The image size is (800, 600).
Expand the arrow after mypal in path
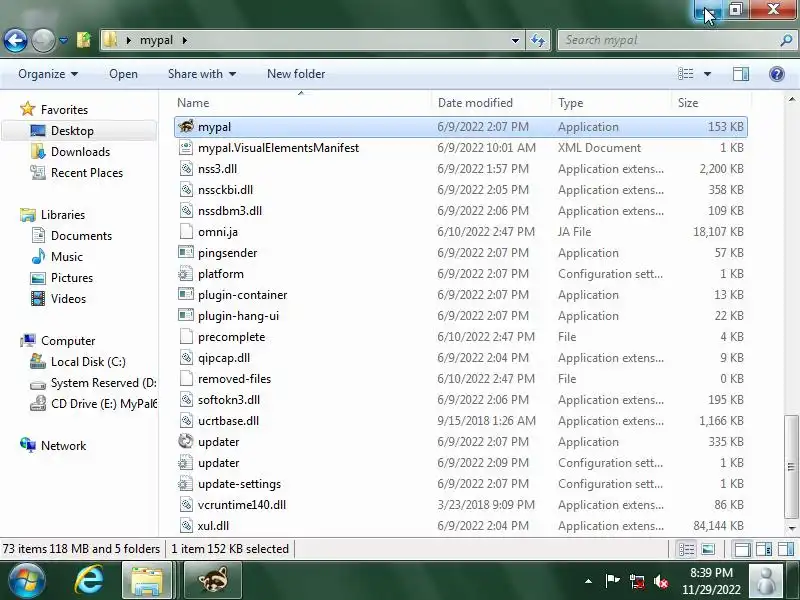click(x=185, y=40)
